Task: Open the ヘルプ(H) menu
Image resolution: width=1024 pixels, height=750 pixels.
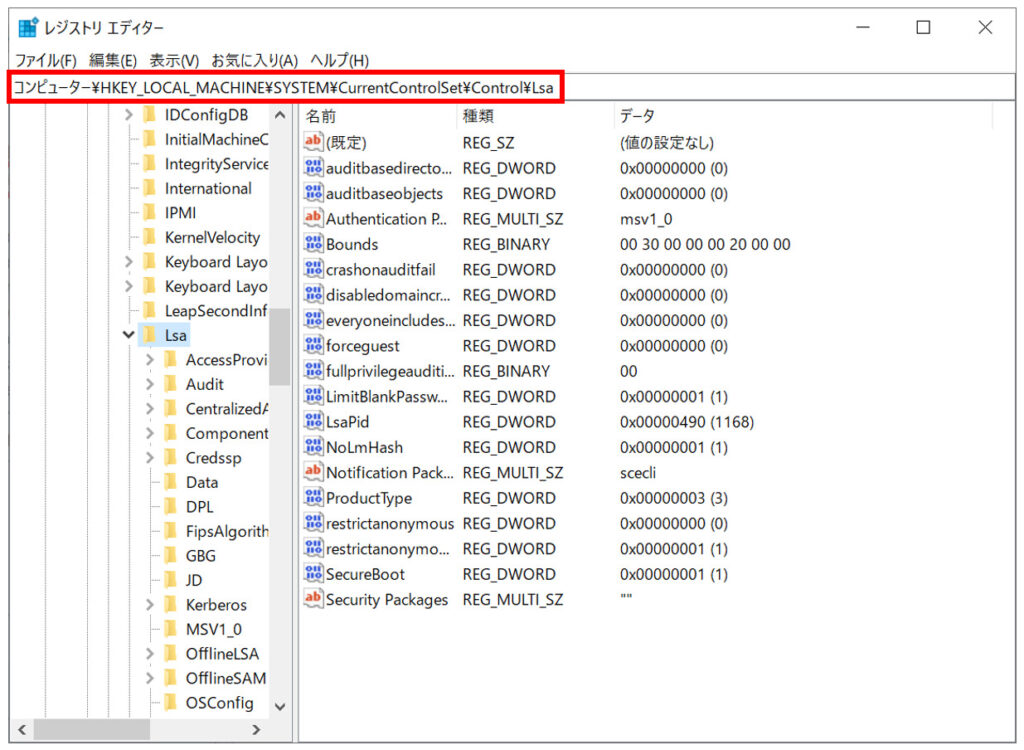Action: pyautogui.click(x=340, y=61)
